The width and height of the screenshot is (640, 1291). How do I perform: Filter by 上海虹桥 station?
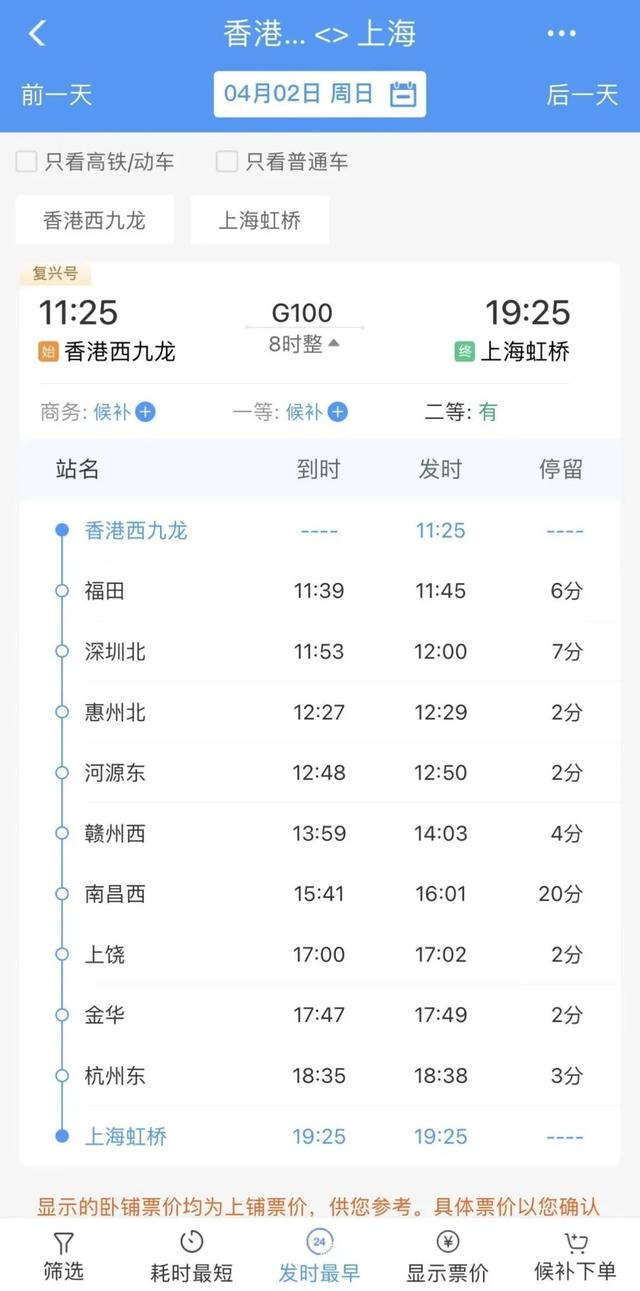pyautogui.click(x=260, y=220)
